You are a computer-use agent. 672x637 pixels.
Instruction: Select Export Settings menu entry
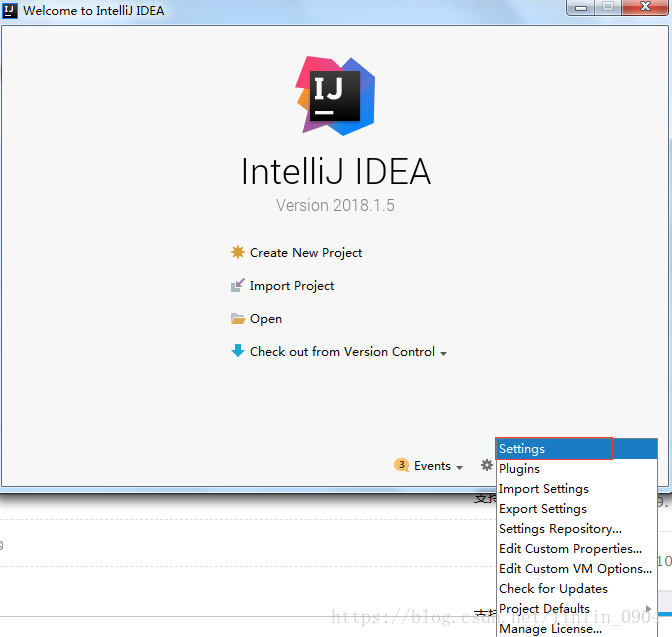[576, 509]
